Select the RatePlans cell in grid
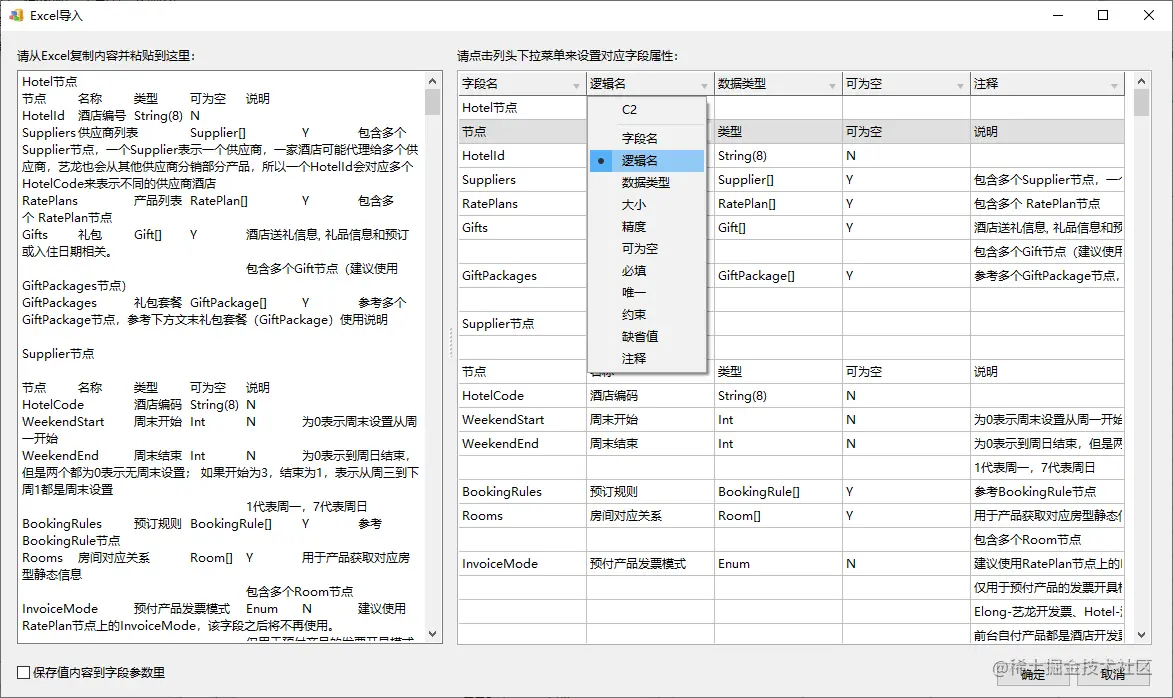This screenshot has width=1173, height=698. pyautogui.click(x=522, y=203)
